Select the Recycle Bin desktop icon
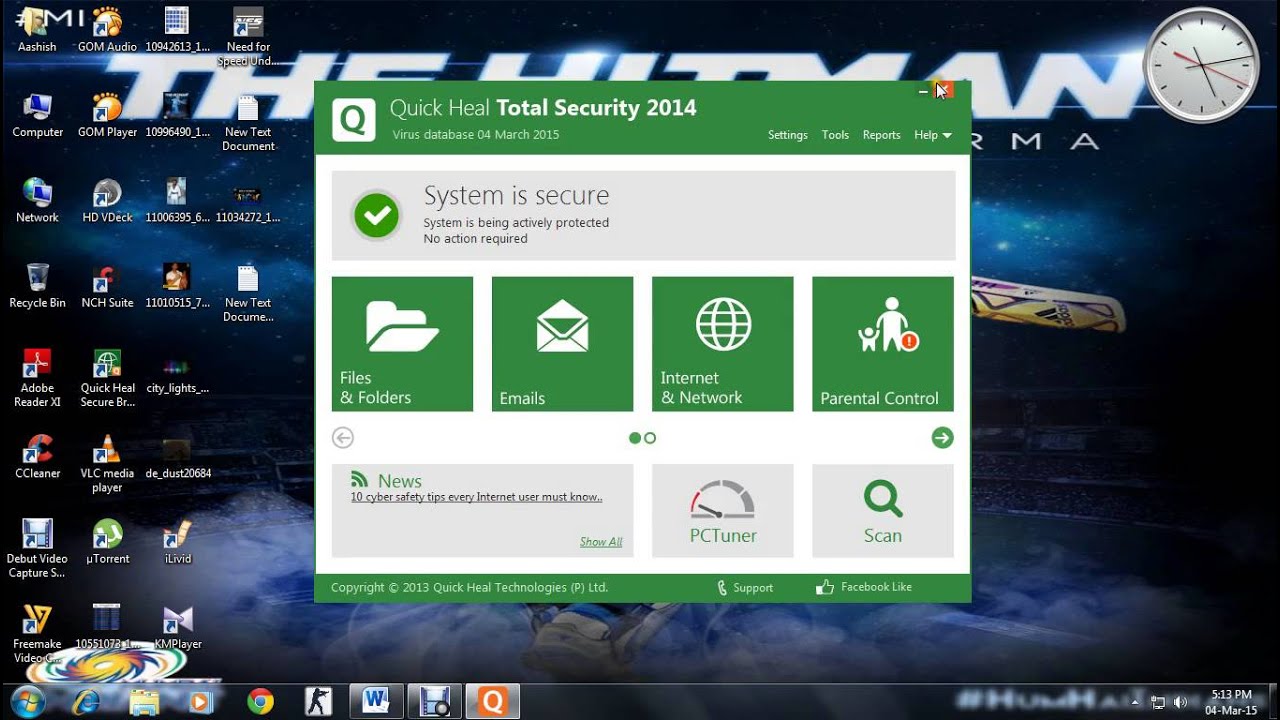Screen dimensions: 1280x720 click(x=37, y=285)
